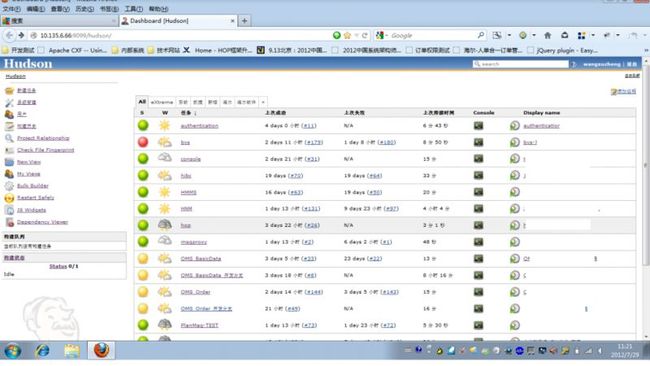Viewport: 650px width, 366px height.
Task: Click the plus tab to add view
Action: 263,102
